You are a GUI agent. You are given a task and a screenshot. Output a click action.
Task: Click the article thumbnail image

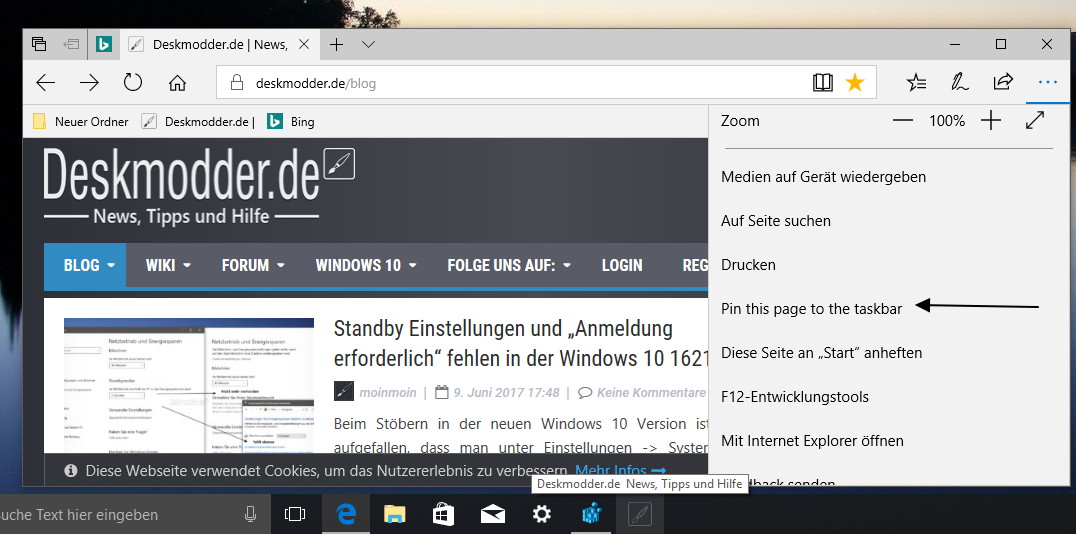pyautogui.click(x=189, y=385)
